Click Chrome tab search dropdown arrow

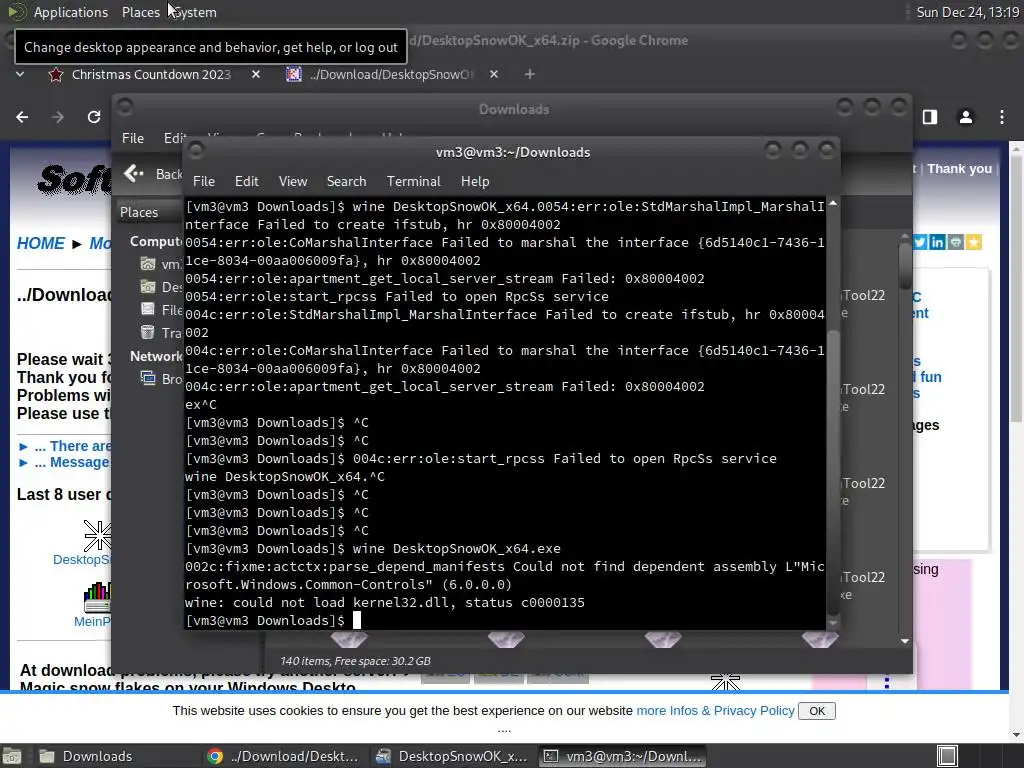tap(20, 74)
